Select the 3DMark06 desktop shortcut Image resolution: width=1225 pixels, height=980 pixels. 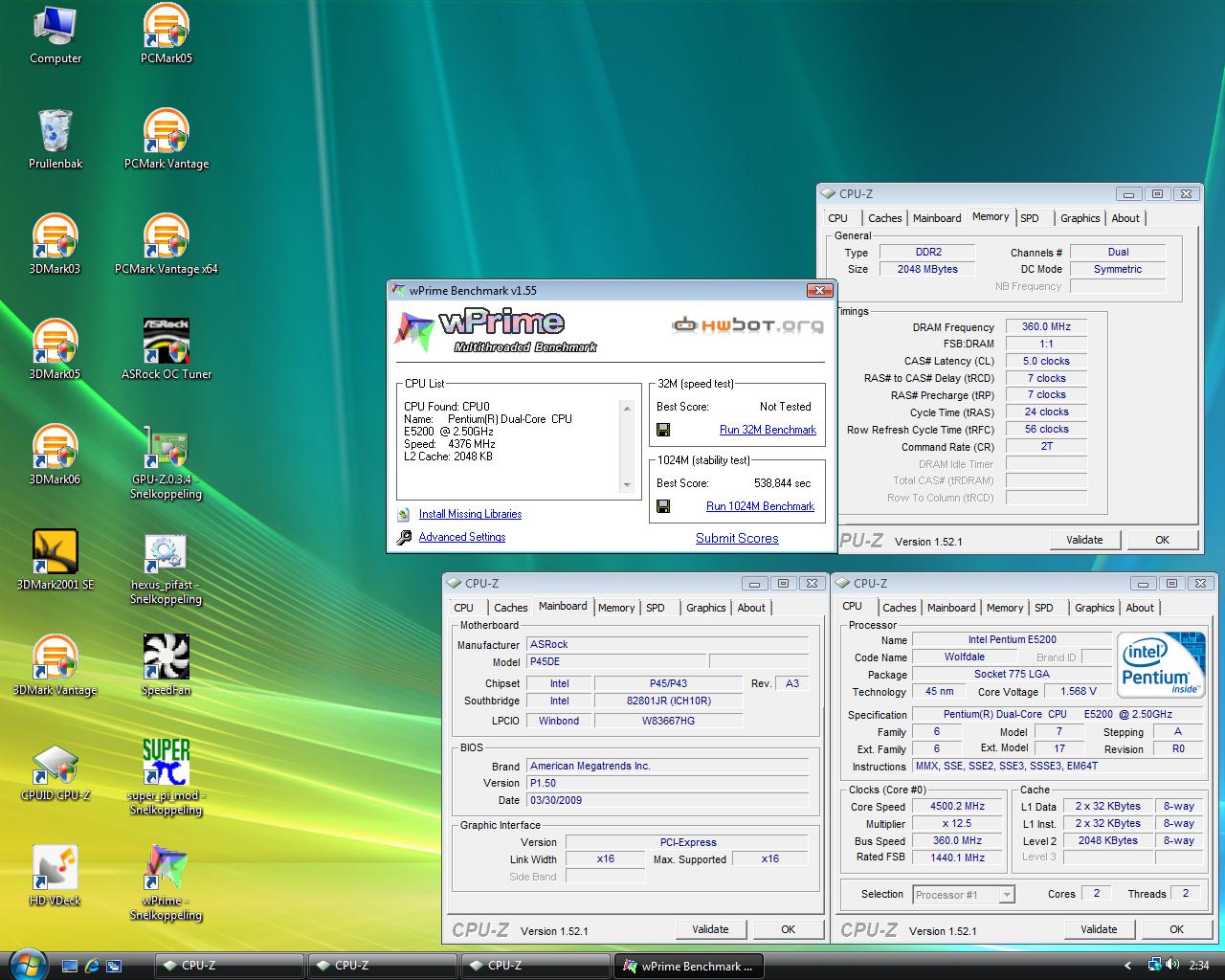(56, 456)
